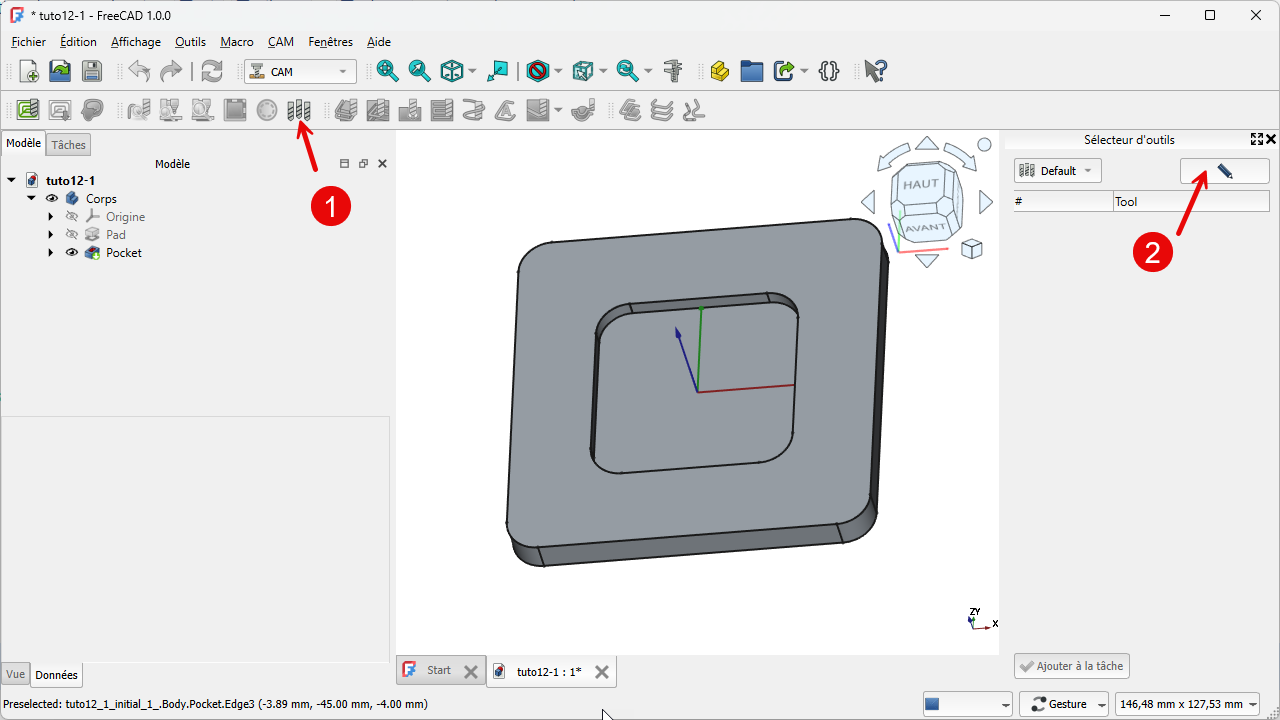Hide the Pocket feature via eye icon

[72, 253]
